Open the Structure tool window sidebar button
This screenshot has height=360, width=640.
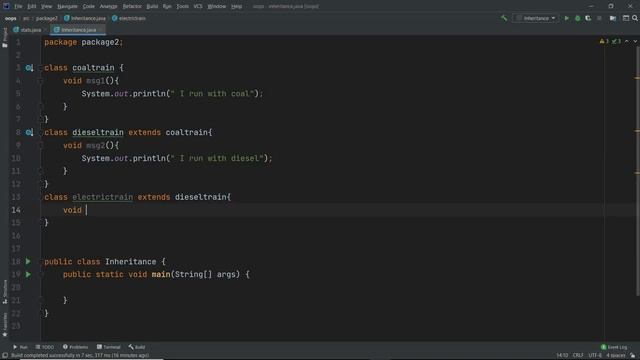point(5,291)
